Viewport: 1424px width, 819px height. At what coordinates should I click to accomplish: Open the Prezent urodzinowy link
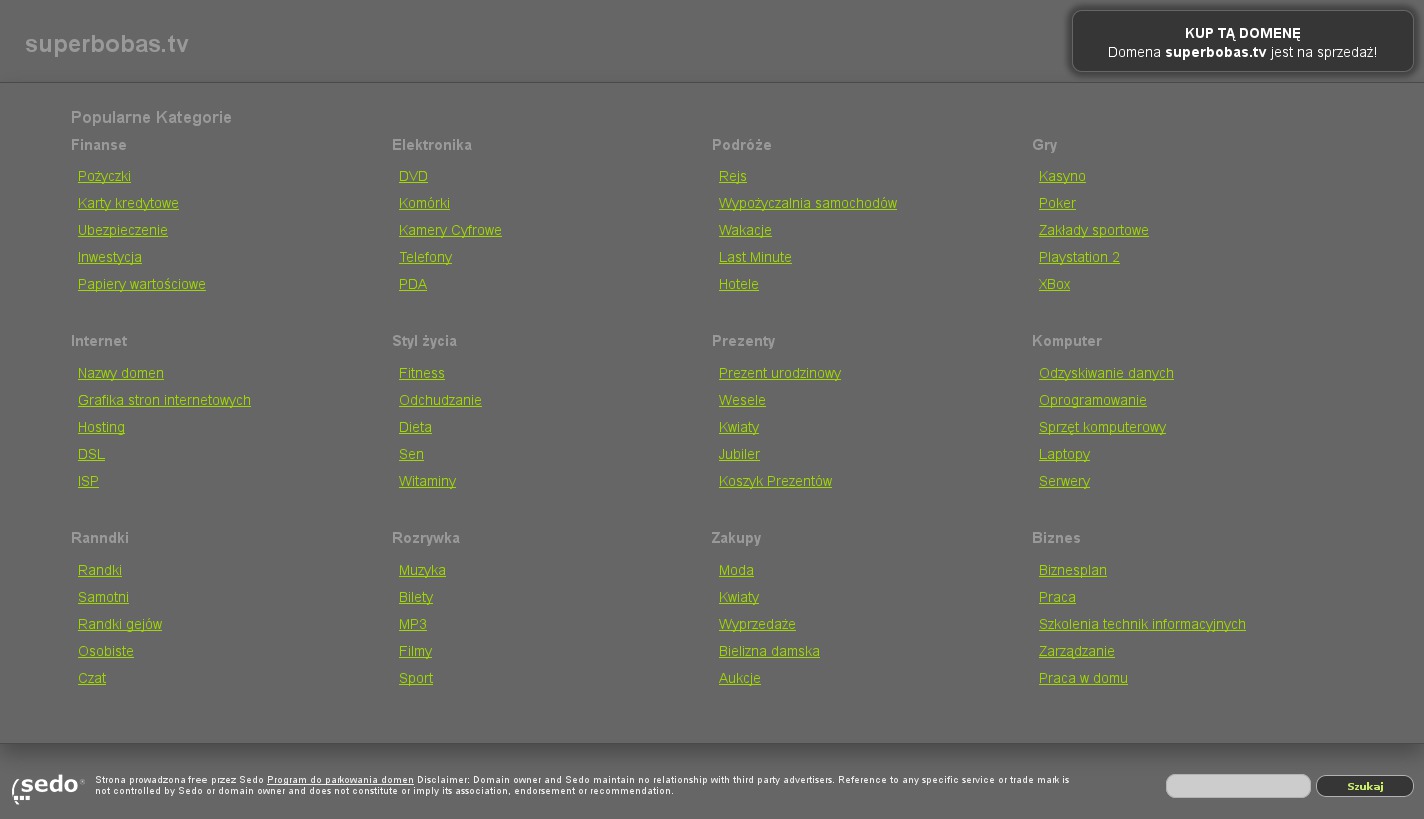pos(779,373)
